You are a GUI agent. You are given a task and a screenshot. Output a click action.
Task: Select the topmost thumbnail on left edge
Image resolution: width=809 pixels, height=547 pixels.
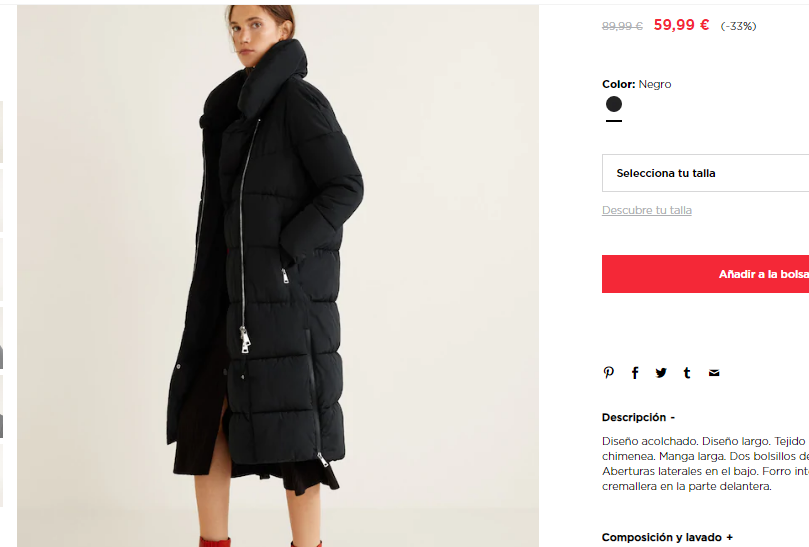point(2,132)
